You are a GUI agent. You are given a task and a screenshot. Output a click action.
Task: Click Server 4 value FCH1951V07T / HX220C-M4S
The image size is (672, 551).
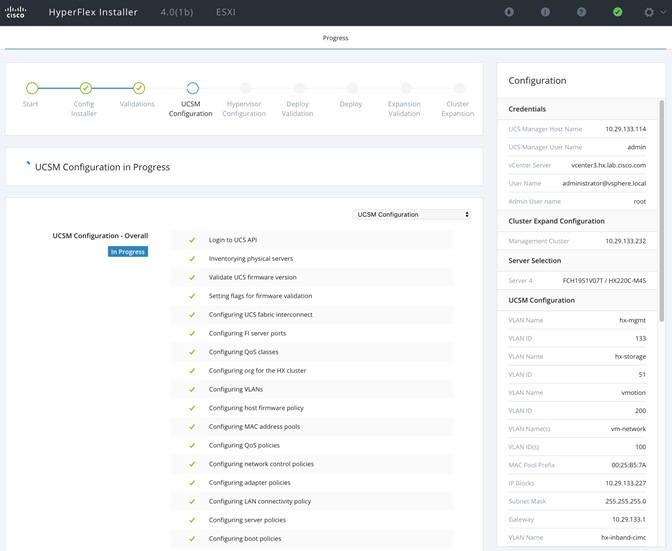pos(604,281)
